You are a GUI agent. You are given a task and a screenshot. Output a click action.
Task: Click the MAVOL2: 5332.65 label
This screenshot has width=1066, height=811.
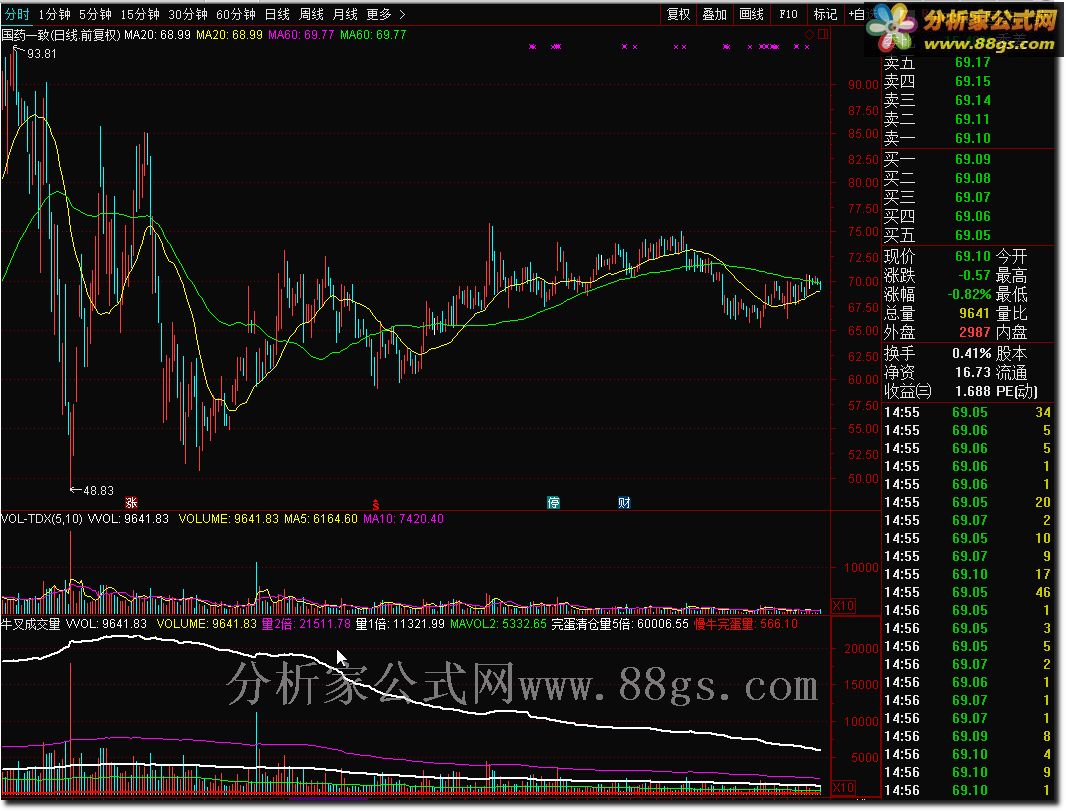point(498,623)
